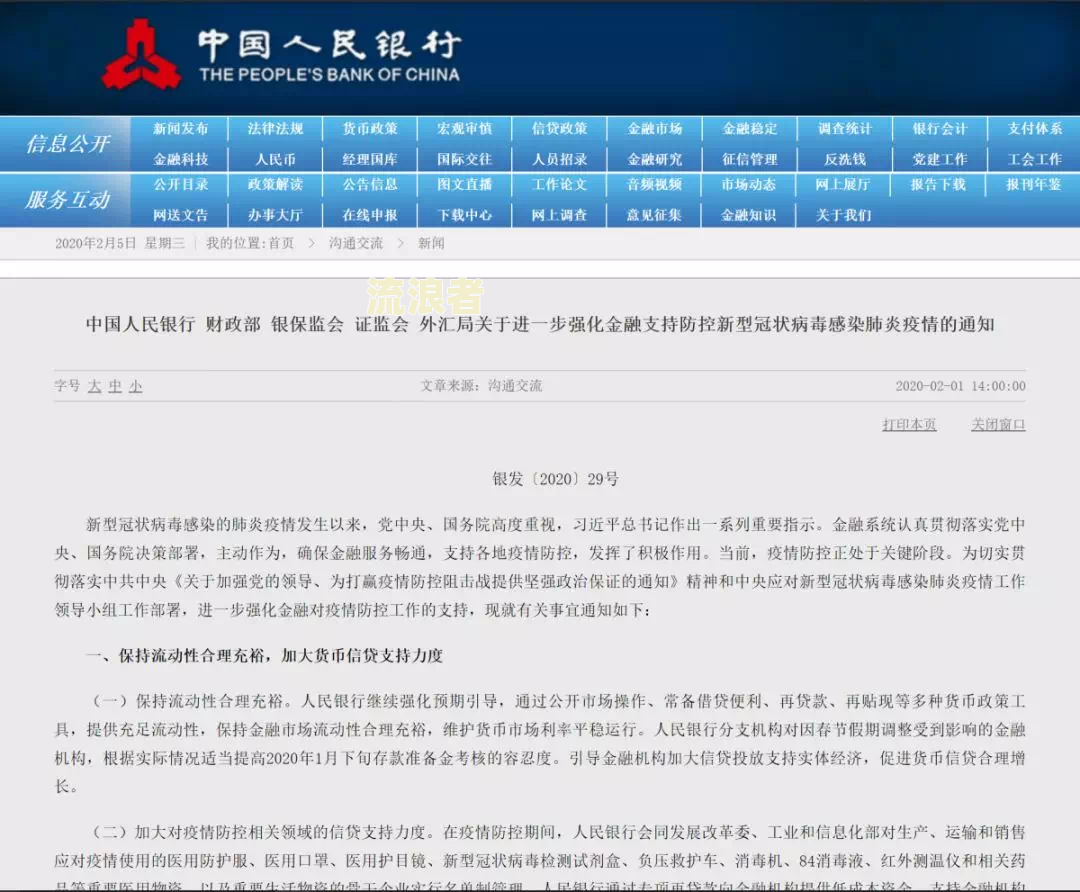
Task: Open 征信管理 navigation link
Action: tap(749, 160)
